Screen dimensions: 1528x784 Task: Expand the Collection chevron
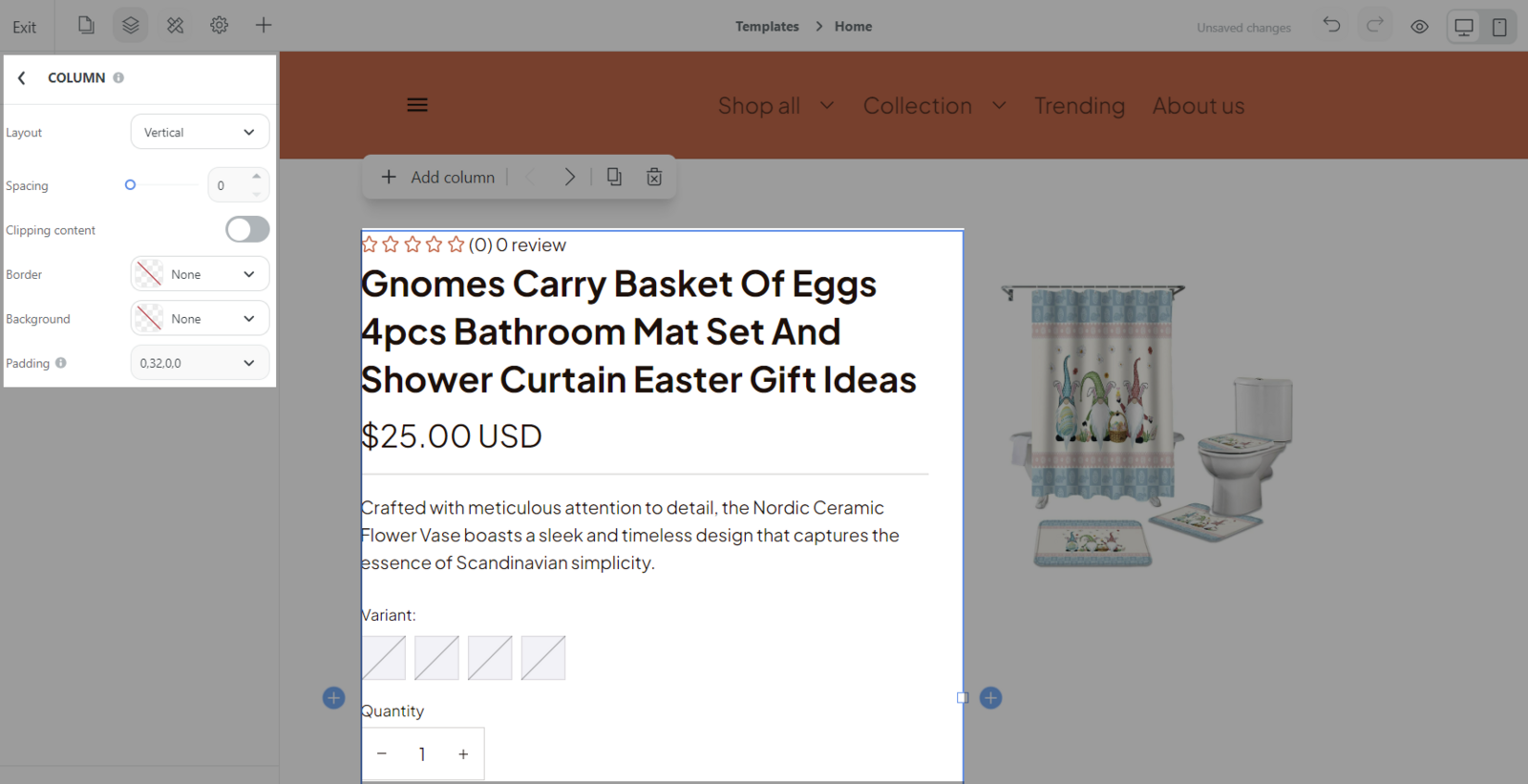[999, 105]
